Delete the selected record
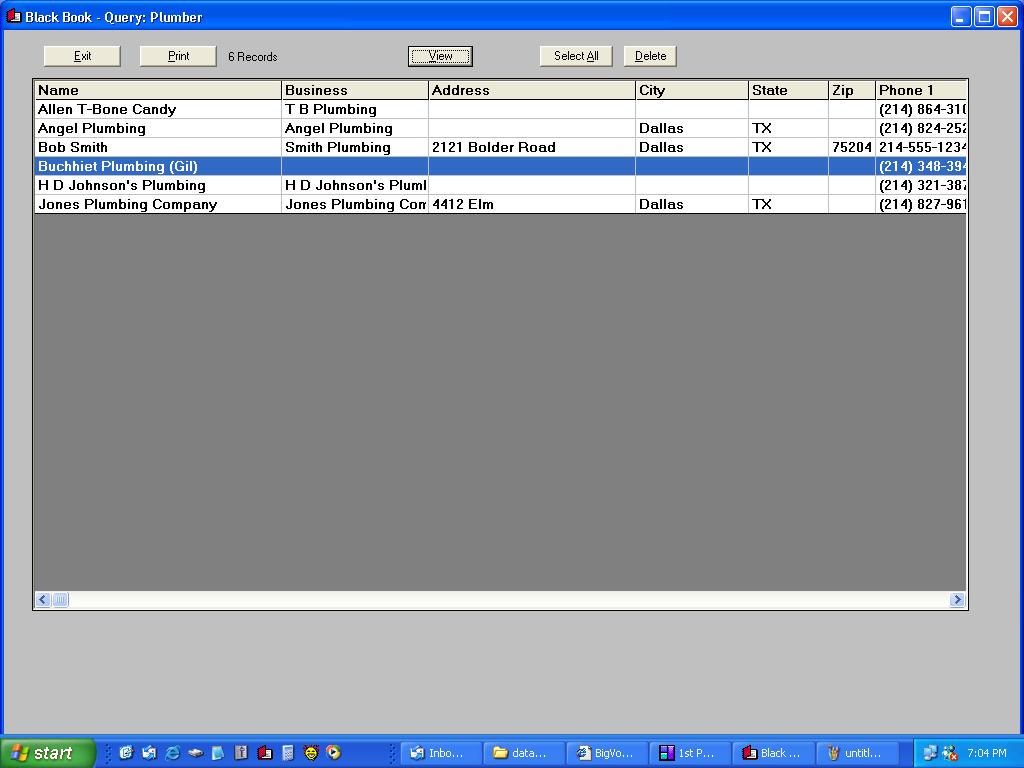Image resolution: width=1024 pixels, height=768 pixels. [x=650, y=56]
